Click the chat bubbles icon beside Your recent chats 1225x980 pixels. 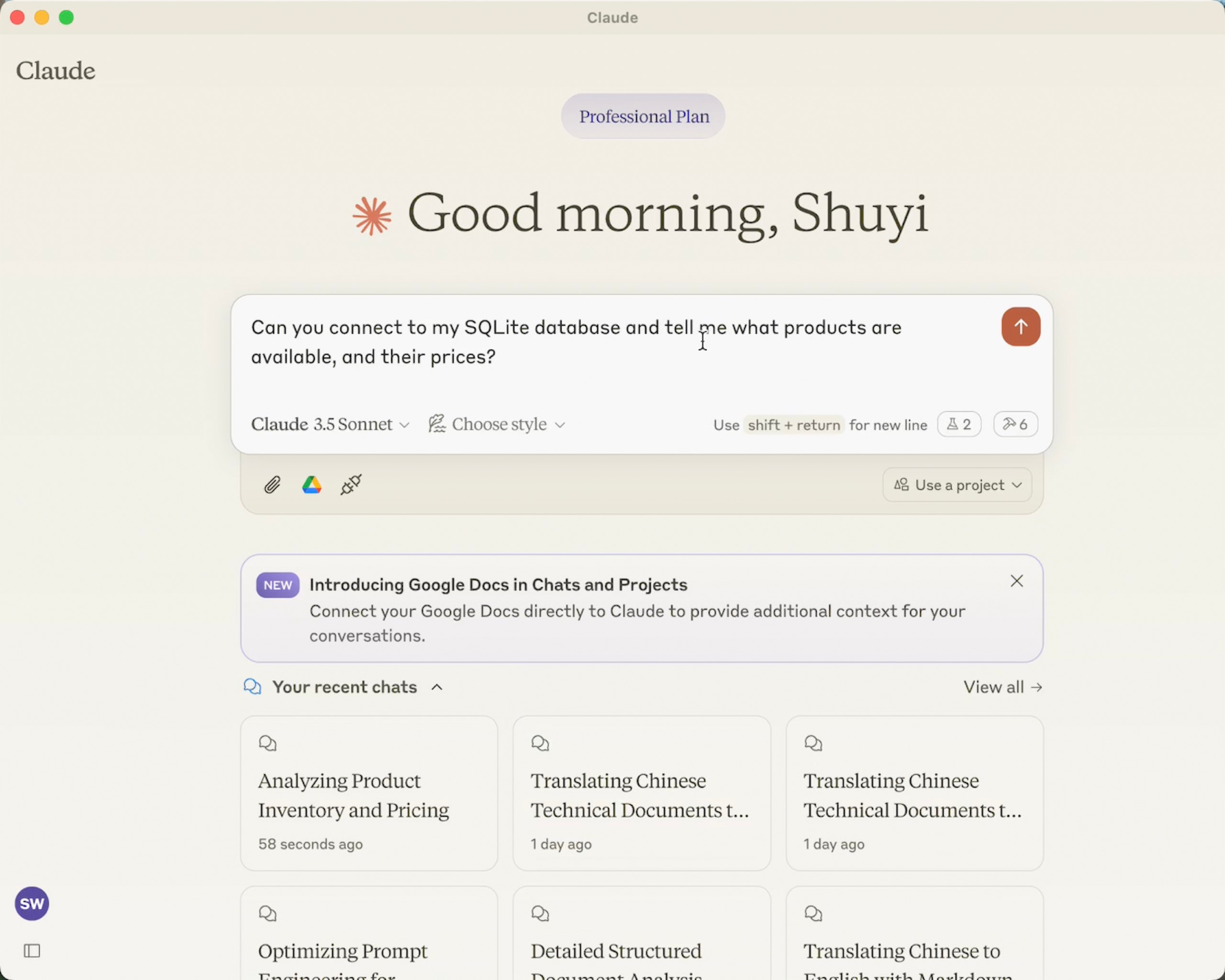[252, 687]
